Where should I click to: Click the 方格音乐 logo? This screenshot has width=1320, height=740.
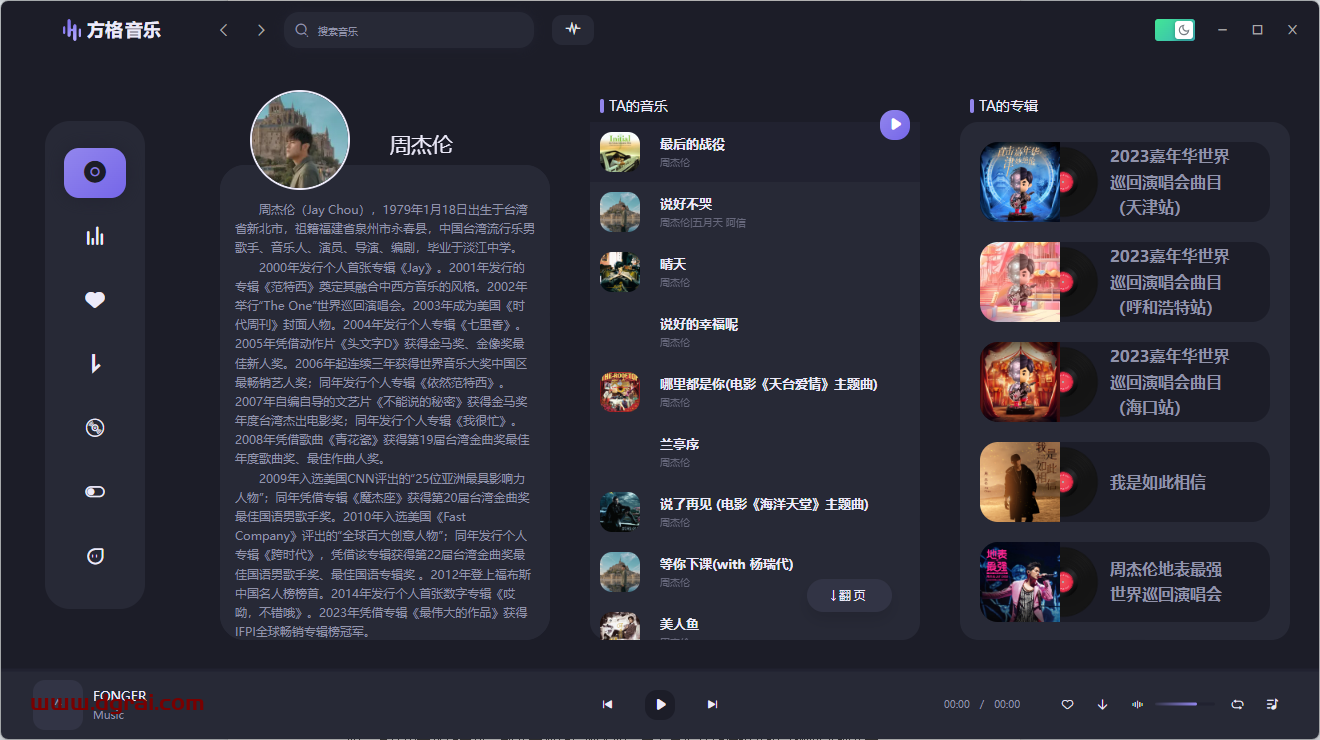click(x=111, y=30)
